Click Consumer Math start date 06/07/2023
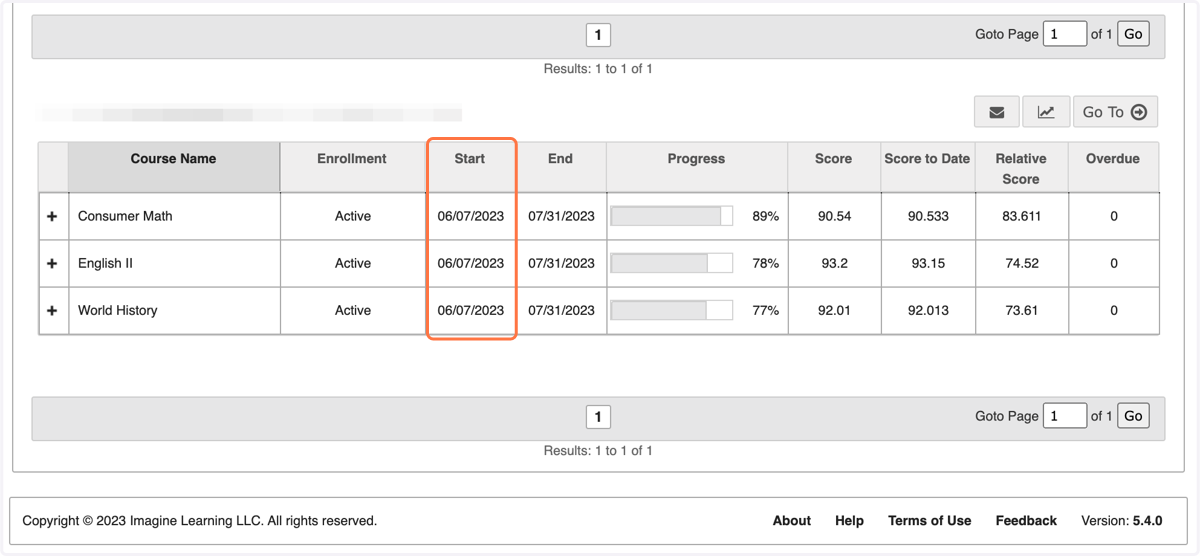Viewport: 1200px width, 556px height. click(x=471, y=216)
